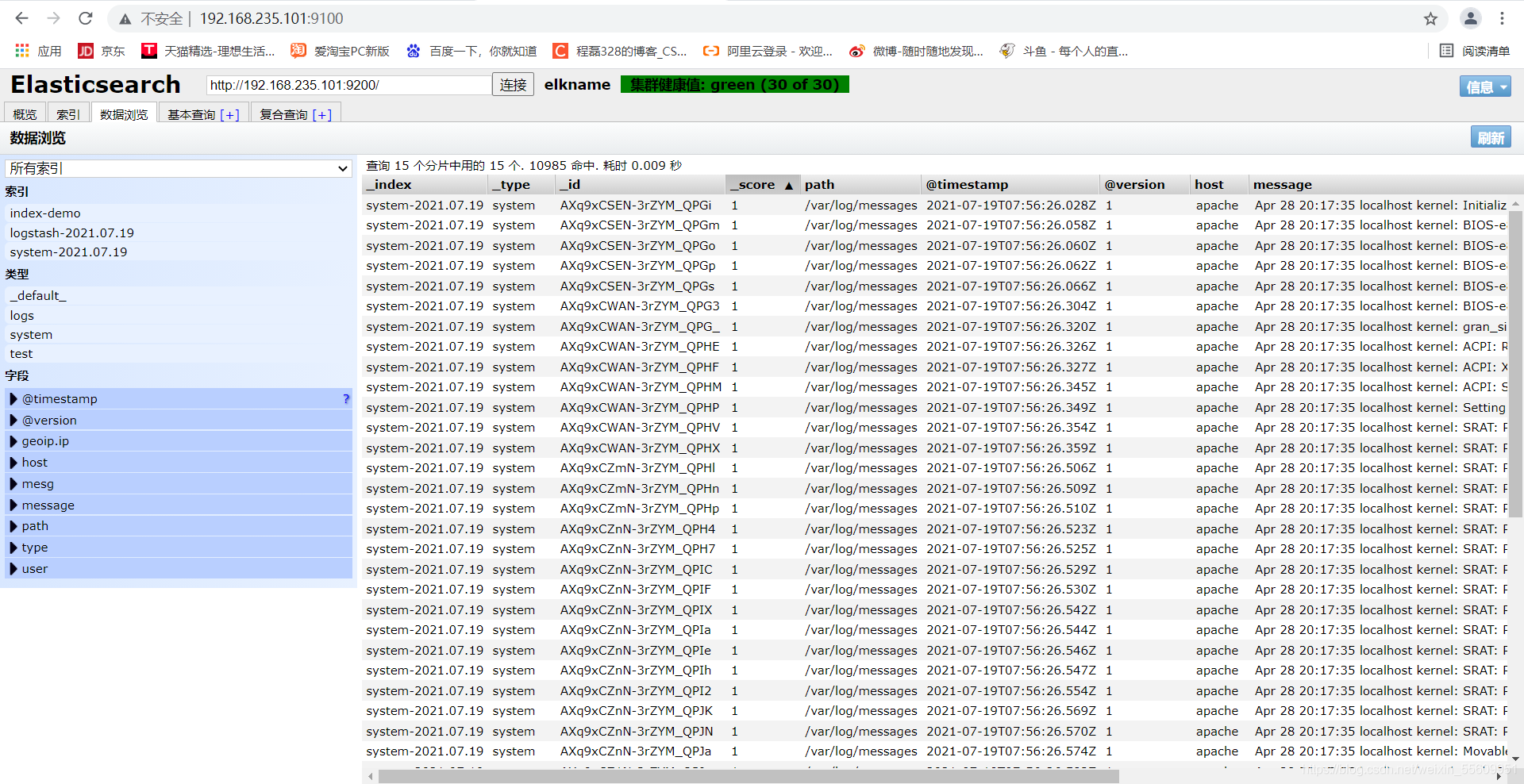Open the 应用 apps grid bookmark
Screen dimensions: 1524x784
tap(38, 51)
